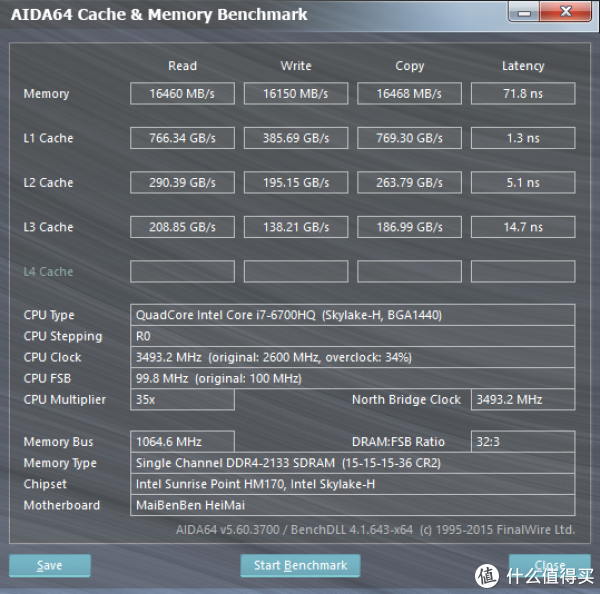This screenshot has height=594, width=600.
Task: Click the Copy column header
Action: pyautogui.click(x=409, y=66)
